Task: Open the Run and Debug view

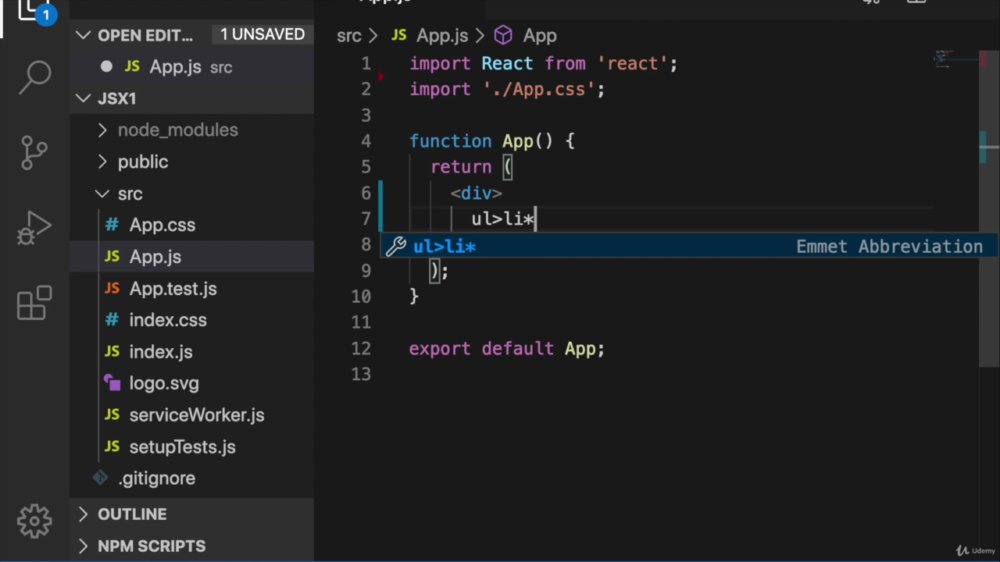Action: pos(34,228)
